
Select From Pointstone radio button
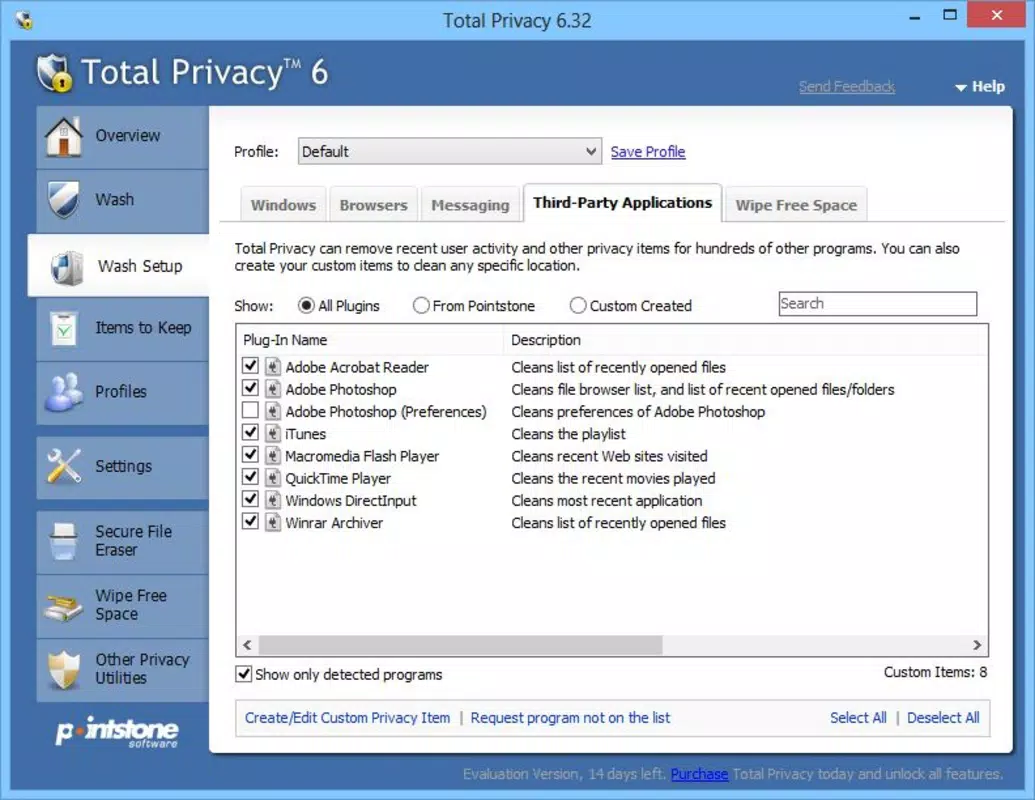click(420, 306)
